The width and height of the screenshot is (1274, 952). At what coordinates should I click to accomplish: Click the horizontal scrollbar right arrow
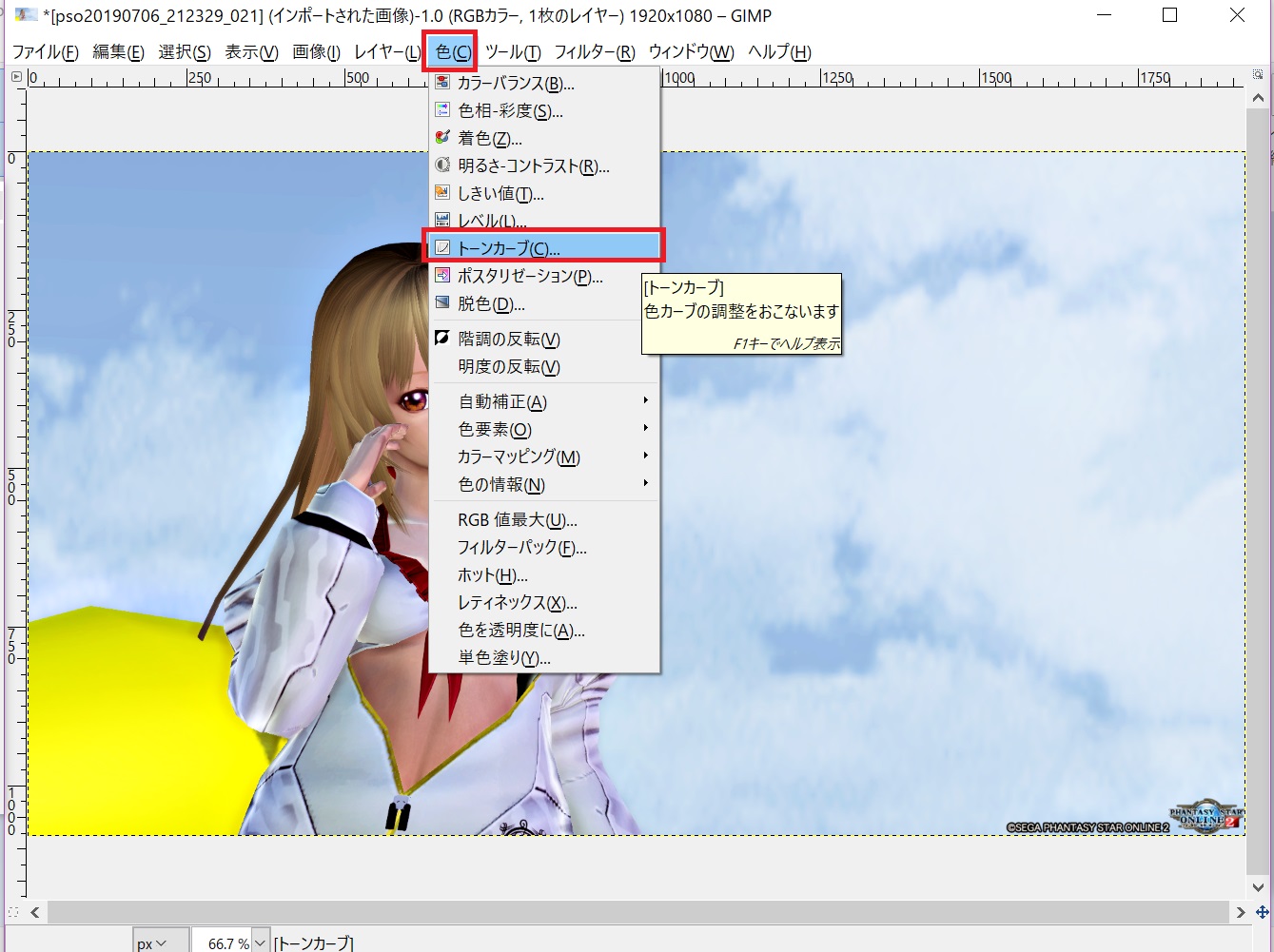click(x=1240, y=912)
